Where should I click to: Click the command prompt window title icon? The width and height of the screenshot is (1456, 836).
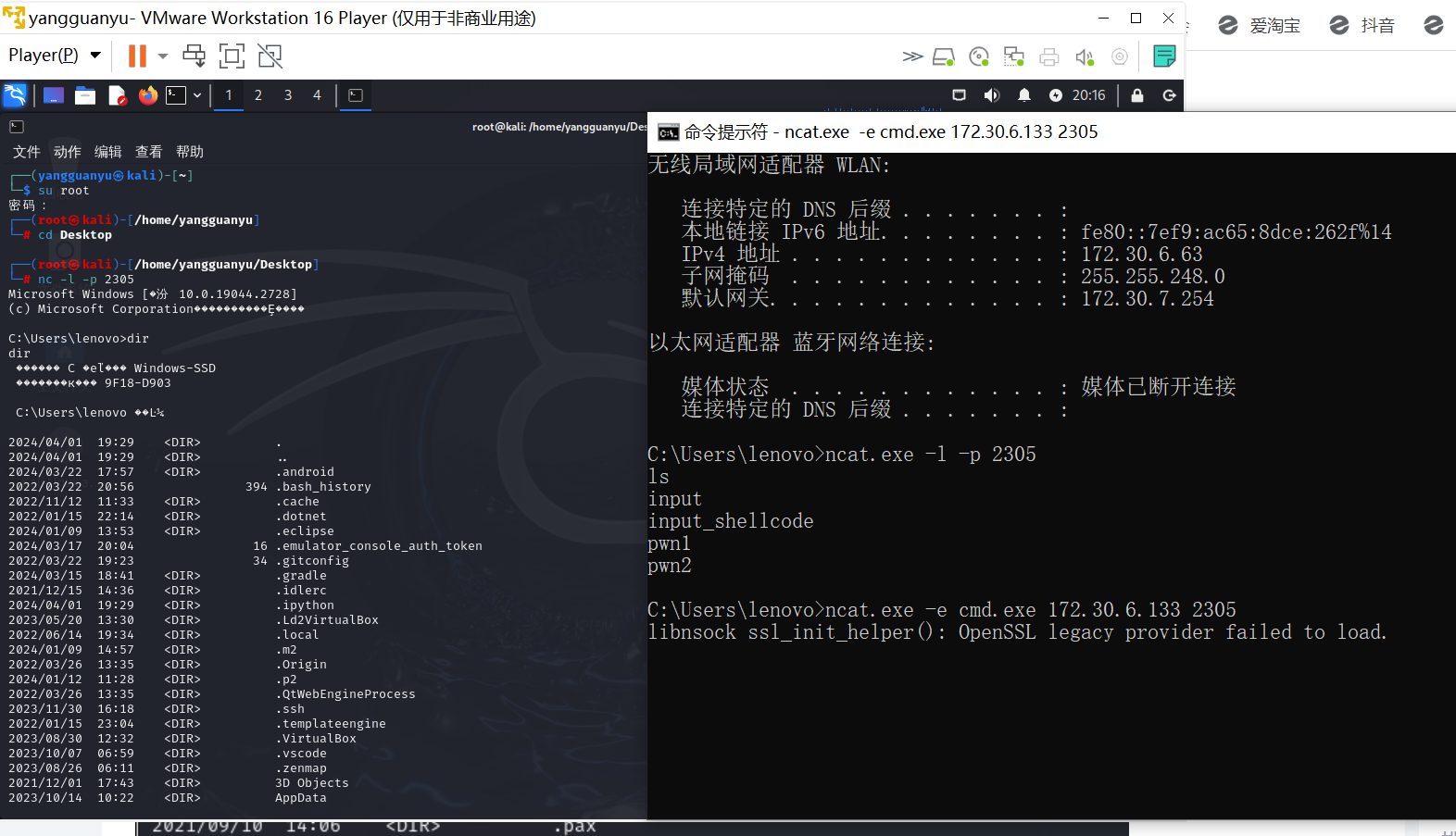click(668, 132)
